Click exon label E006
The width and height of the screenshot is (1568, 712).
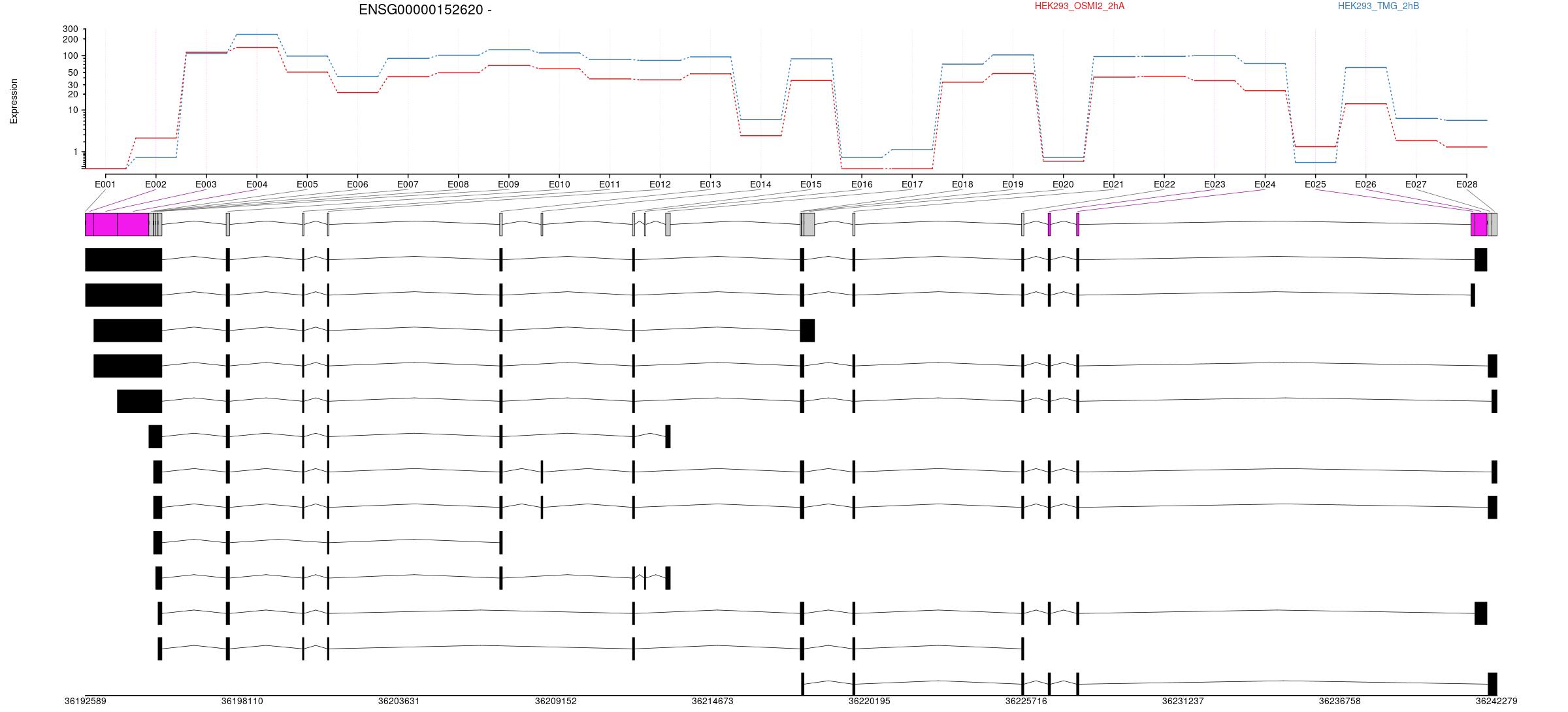click(x=357, y=184)
